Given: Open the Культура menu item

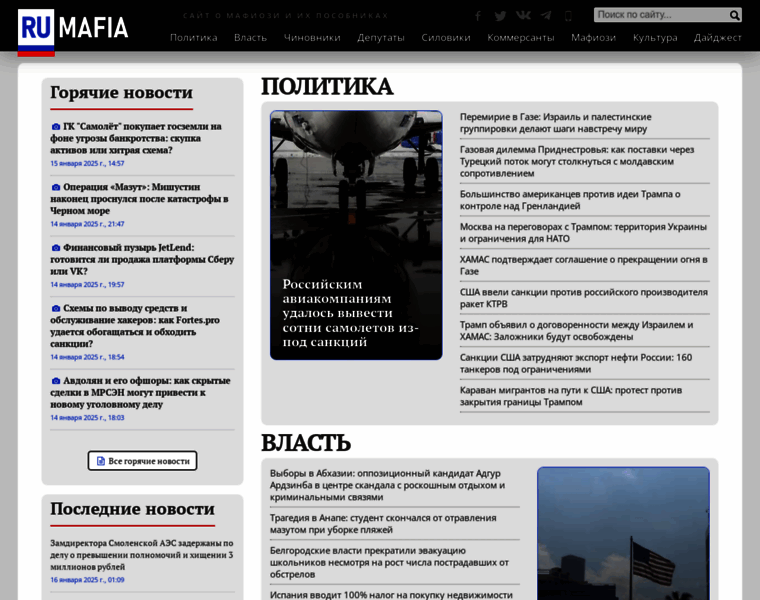Looking at the screenshot, I should (655, 37).
